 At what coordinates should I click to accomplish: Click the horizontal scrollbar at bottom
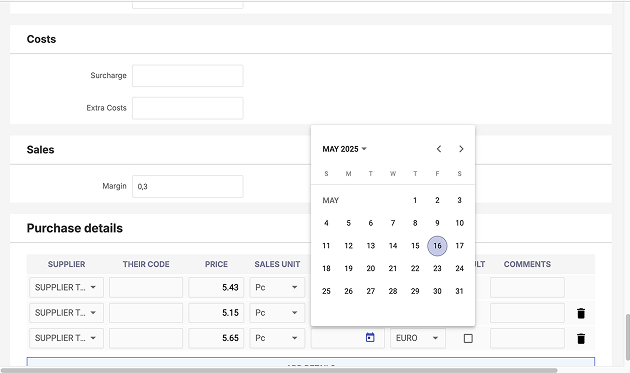279,370
